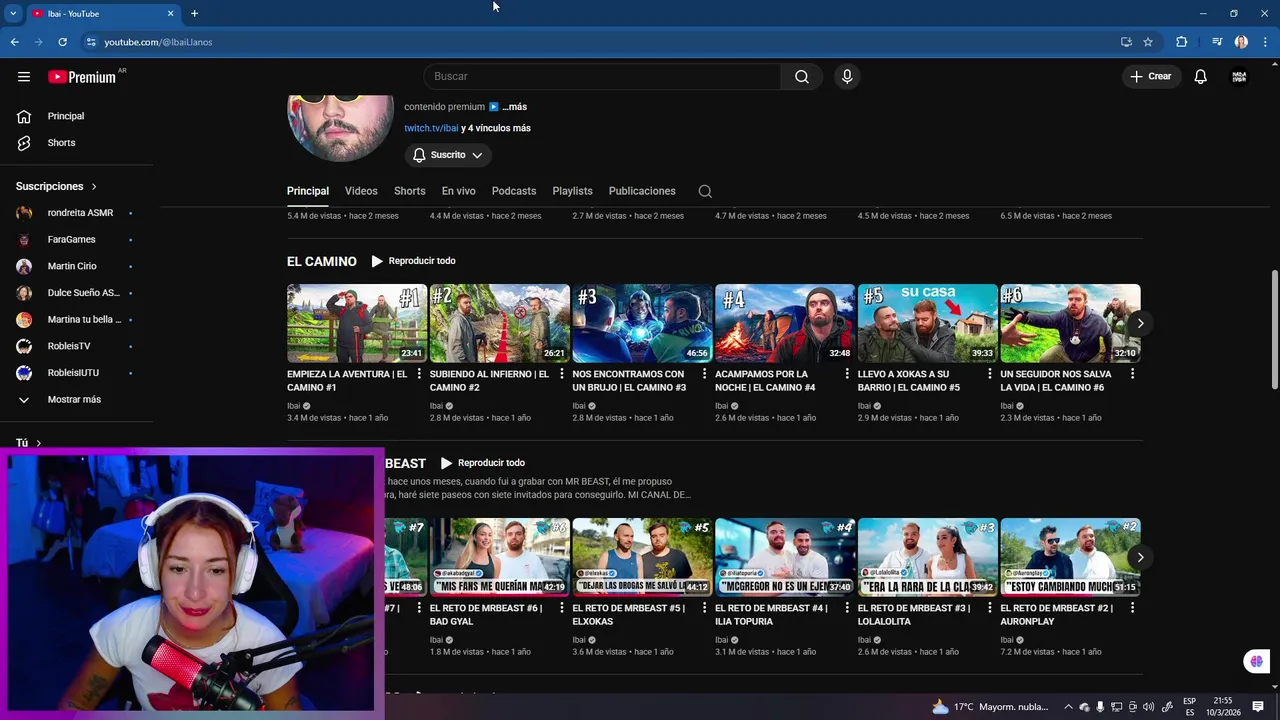Open Empieza la aventura #1 thumbnail
Image resolution: width=1280 pixels, height=720 pixels.
(357, 323)
